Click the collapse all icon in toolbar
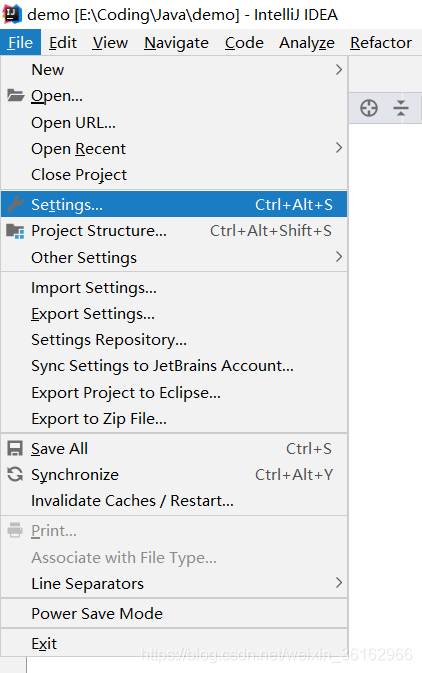The height and width of the screenshot is (673, 422). point(401,108)
